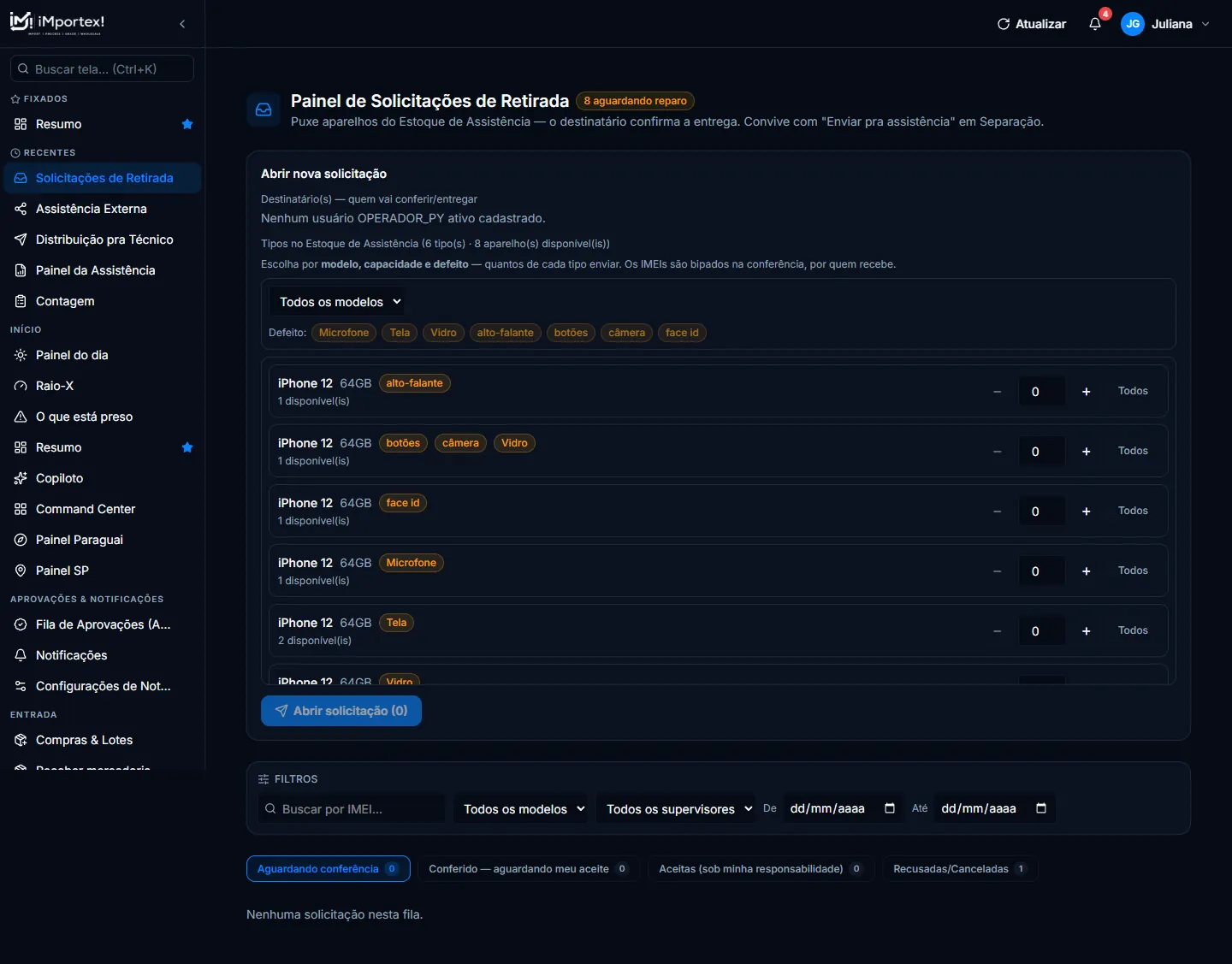Click the inbox icon beside the page title

pyautogui.click(x=264, y=109)
